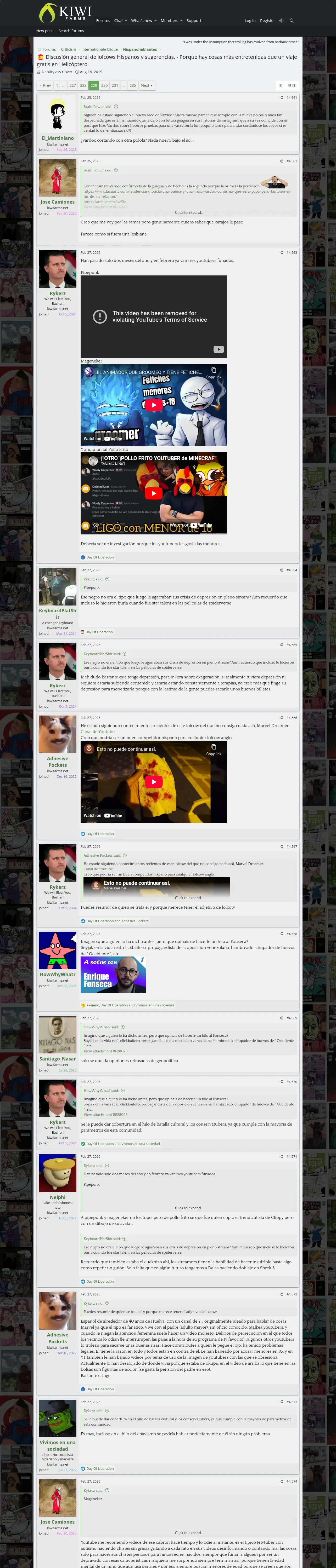This screenshot has height=1568, width=336.
Task: Open the Kiwi Farms logo home link
Action: (x=65, y=13)
